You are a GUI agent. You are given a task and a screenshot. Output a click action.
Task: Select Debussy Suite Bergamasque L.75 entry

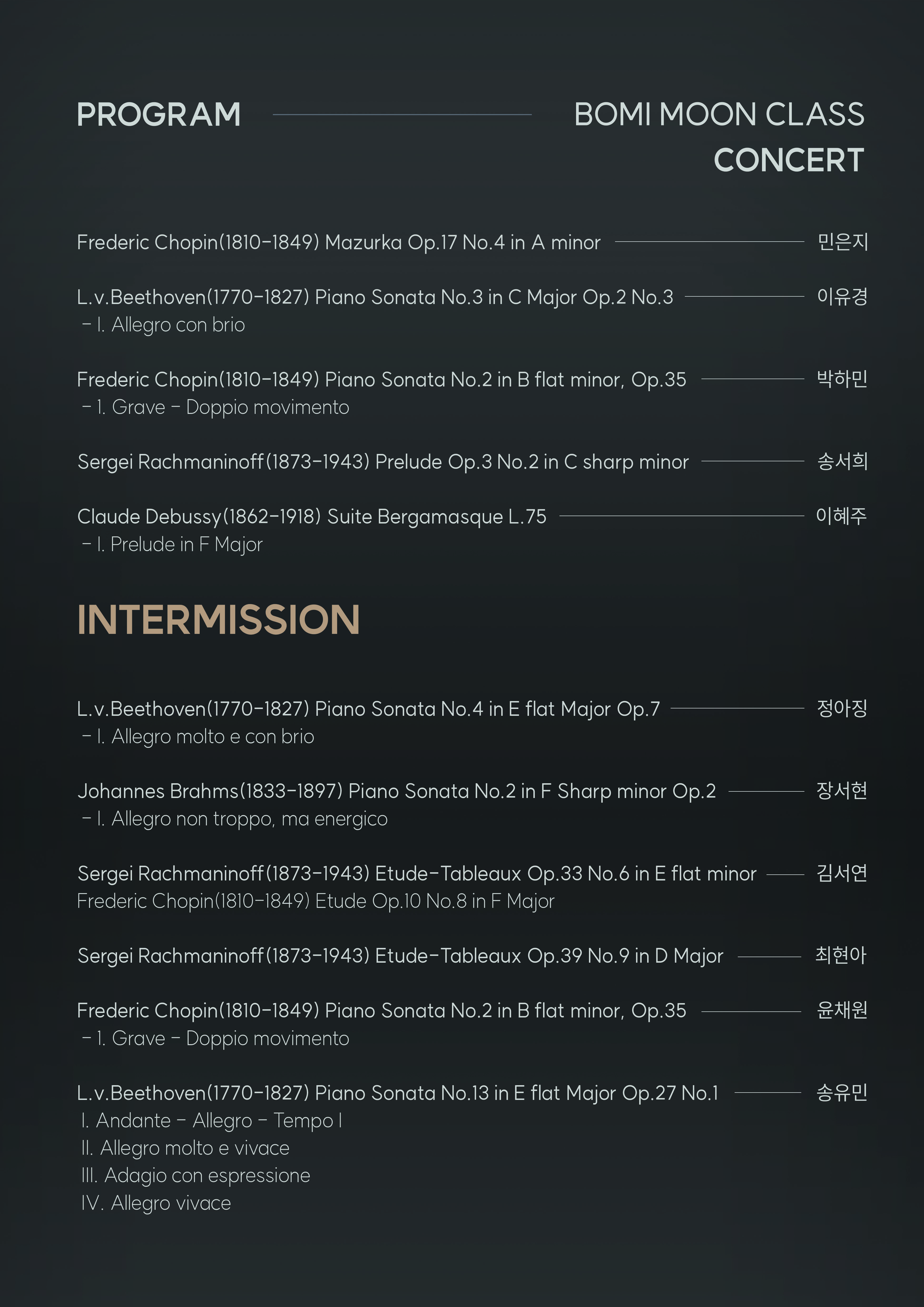point(312,517)
